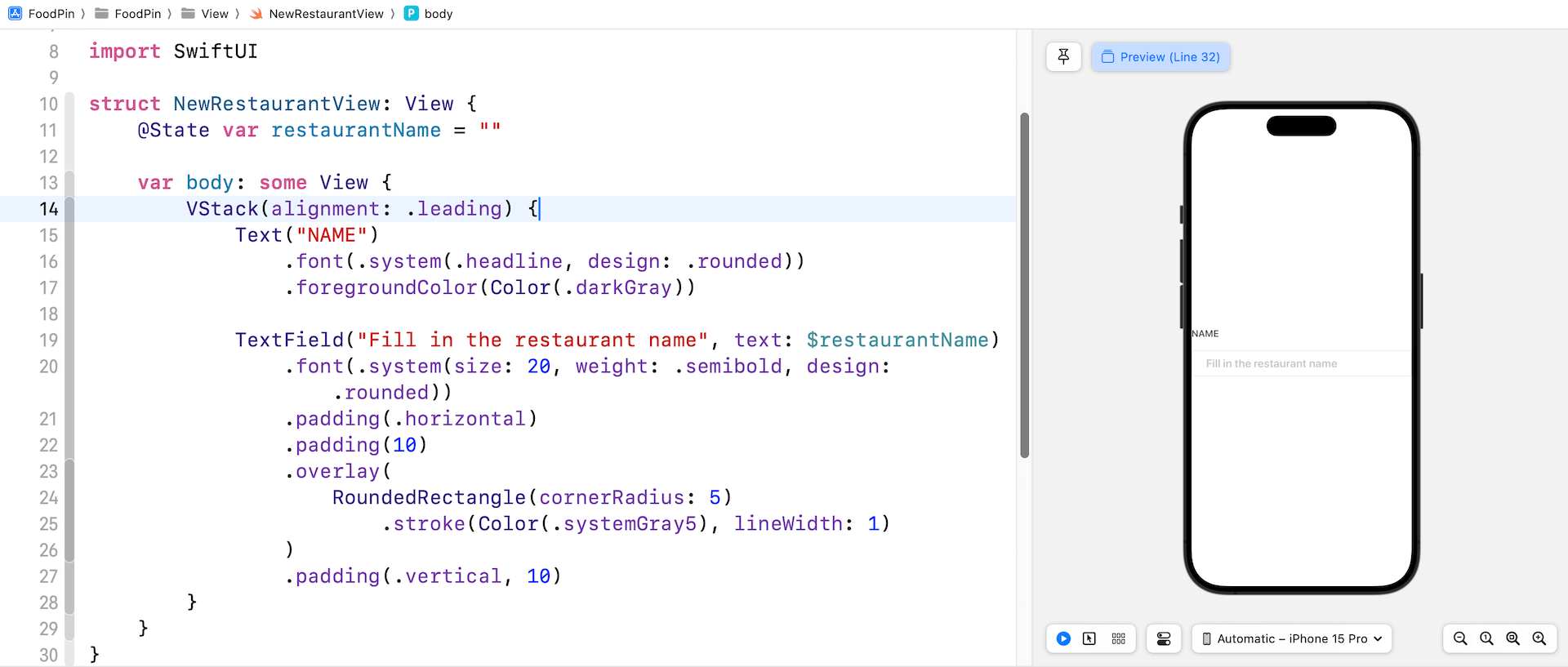This screenshot has width=1568, height=667.
Task: Click line number 19 in the gutter
Action: (49, 340)
